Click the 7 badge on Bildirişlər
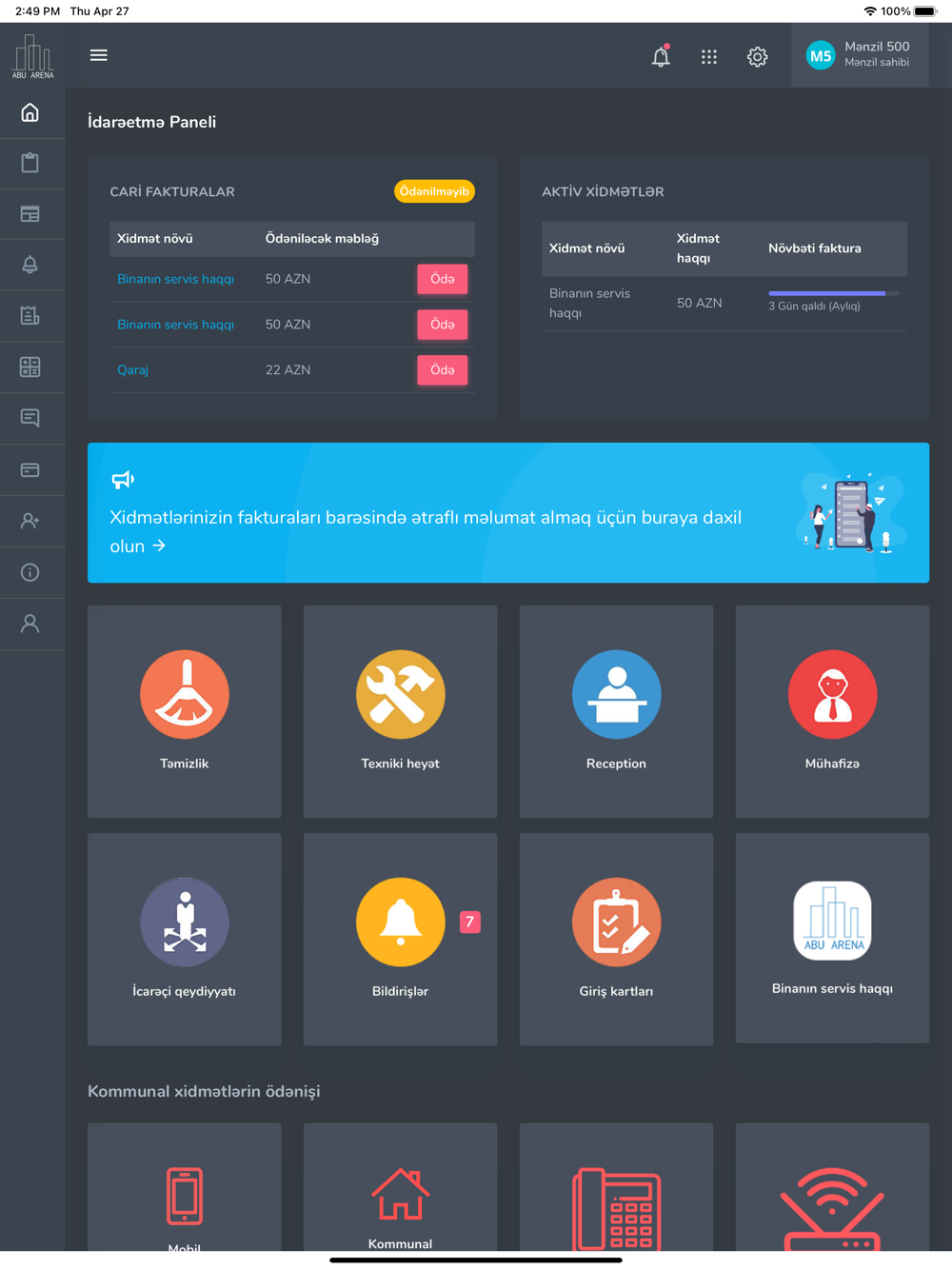 tap(470, 922)
